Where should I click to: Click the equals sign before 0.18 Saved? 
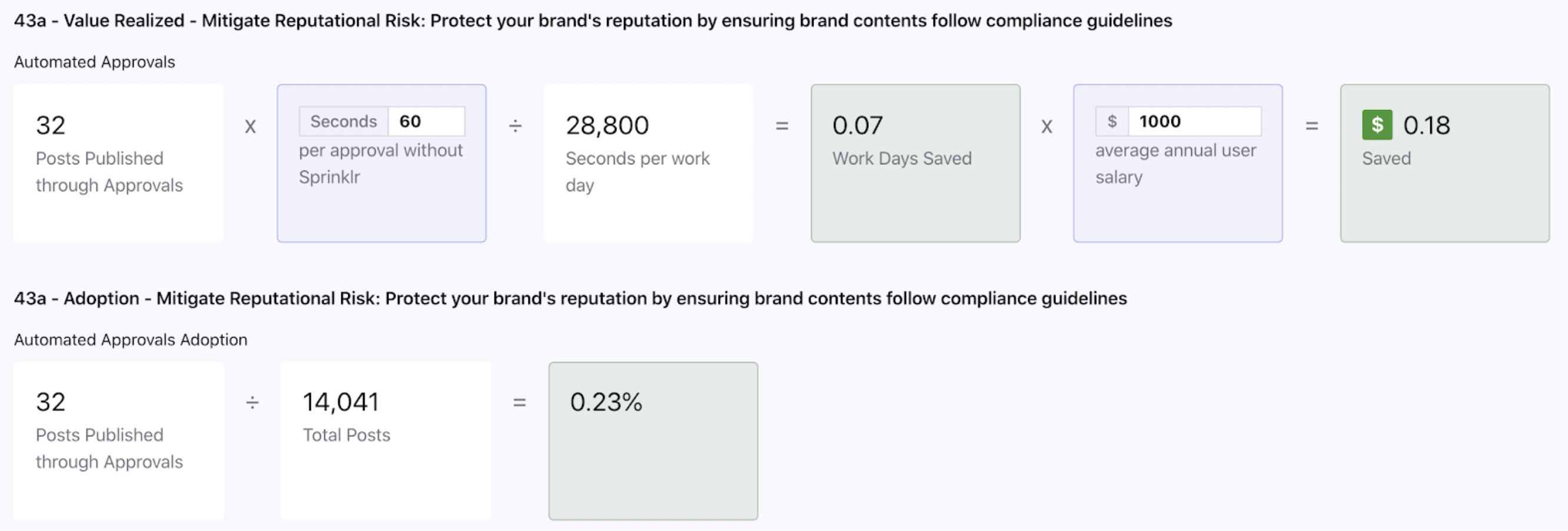tap(1312, 126)
